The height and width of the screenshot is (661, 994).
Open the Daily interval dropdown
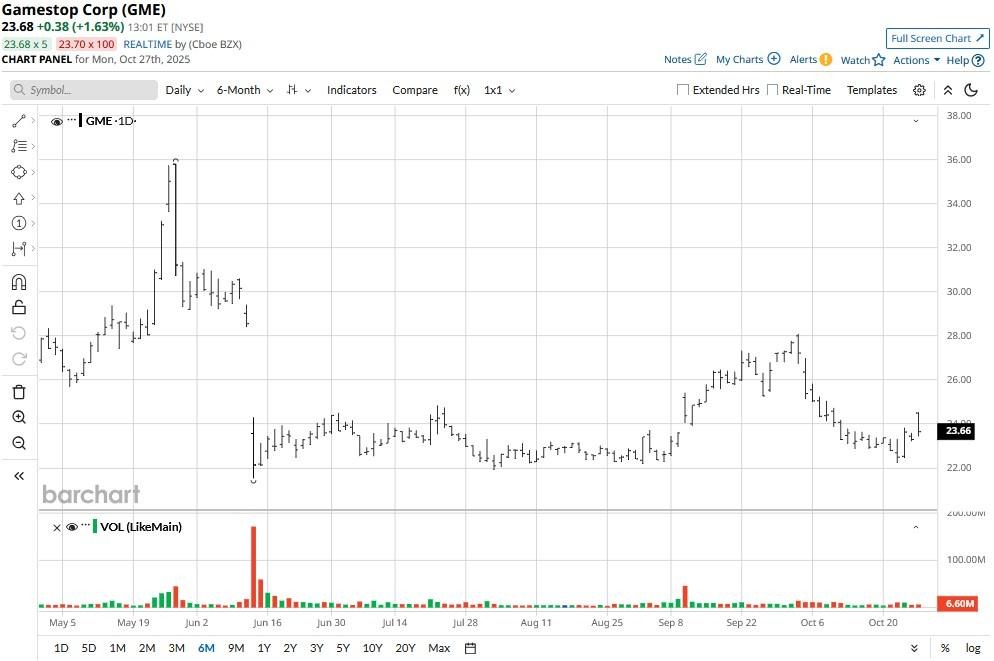coord(184,90)
